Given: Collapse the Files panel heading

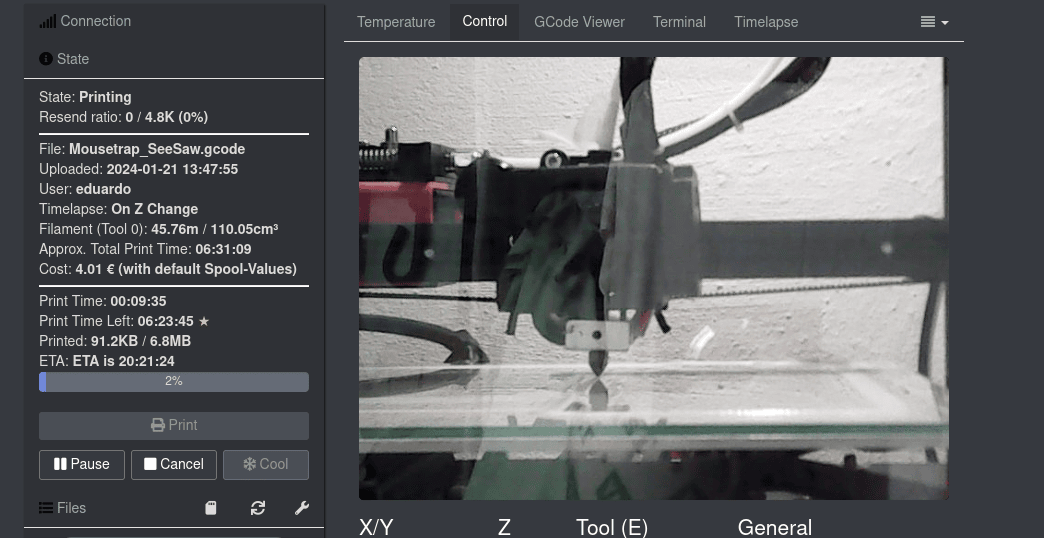Looking at the screenshot, I should (x=71, y=508).
